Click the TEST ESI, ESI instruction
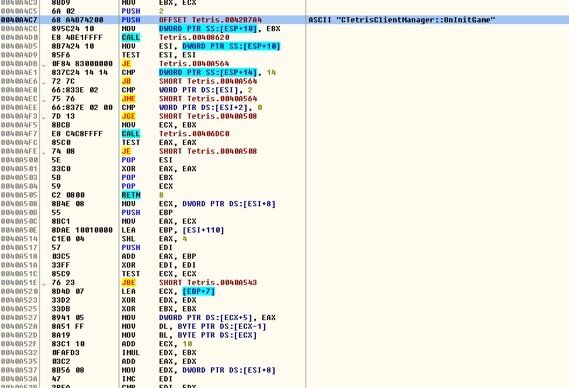The width and height of the screenshot is (569, 388). [159, 55]
